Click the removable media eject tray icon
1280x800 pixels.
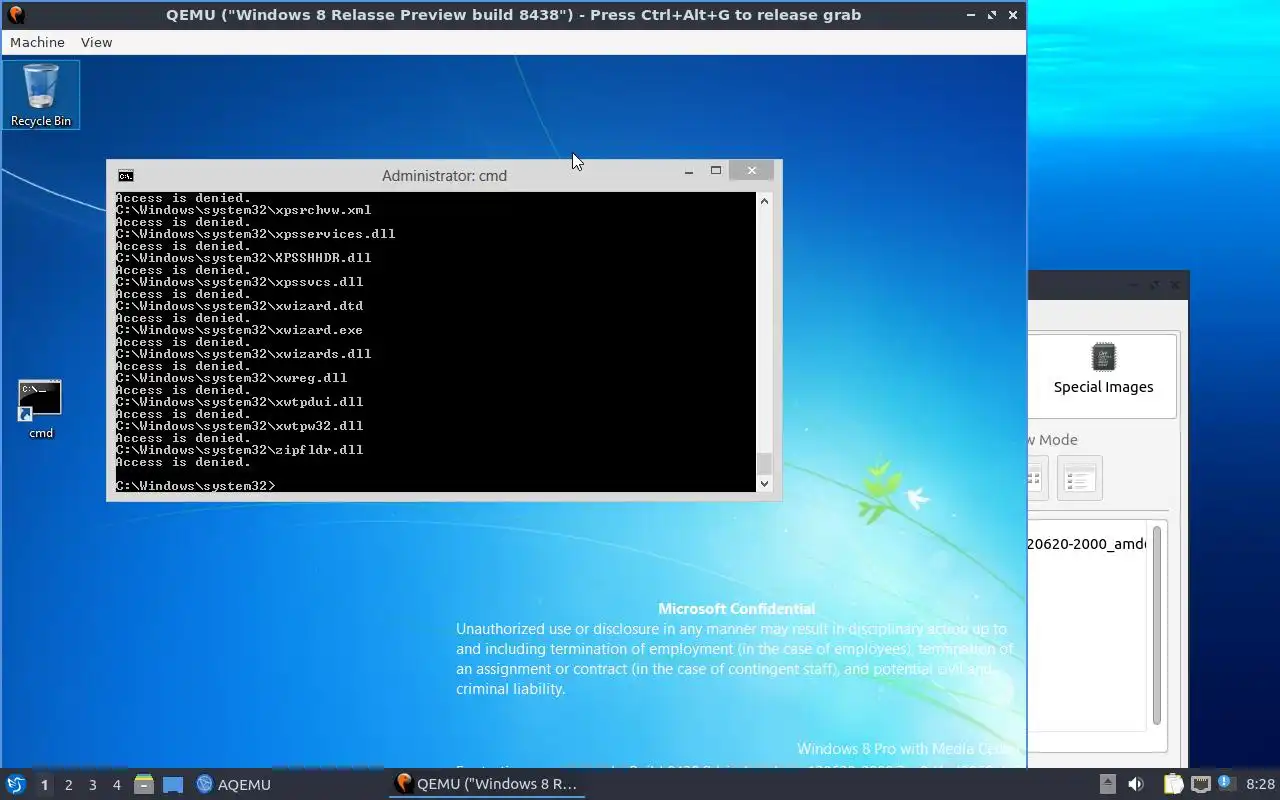pyautogui.click(x=1108, y=784)
